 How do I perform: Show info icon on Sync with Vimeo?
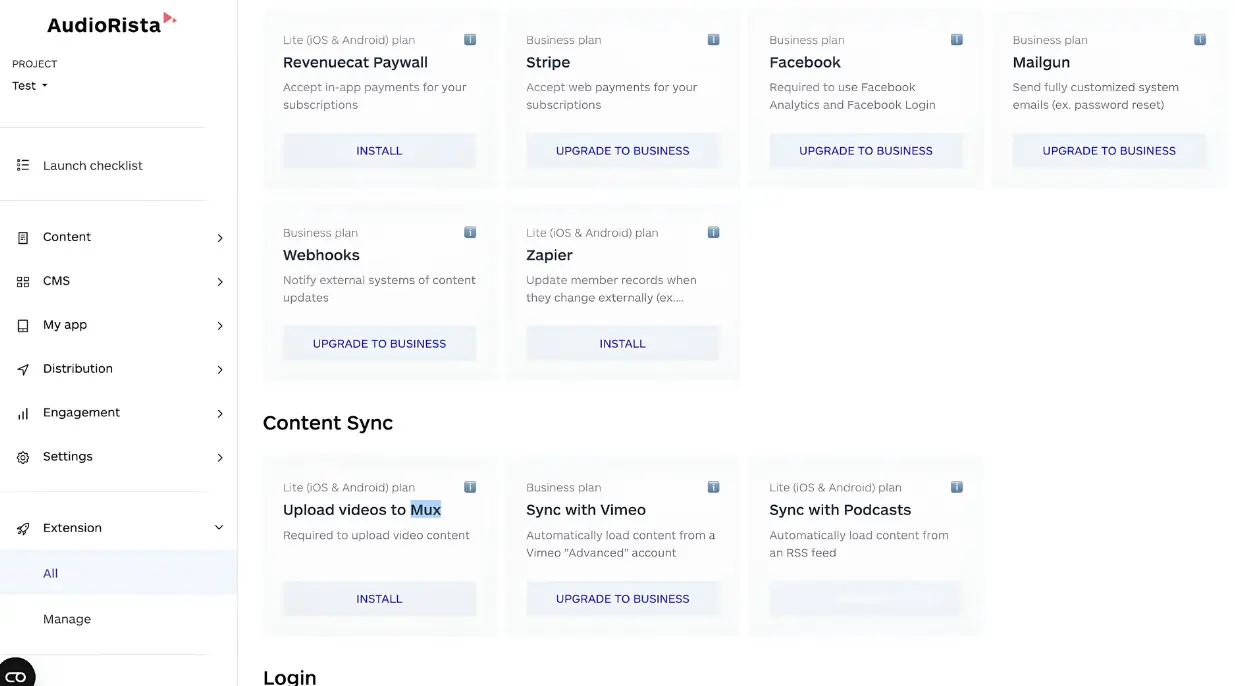coord(713,487)
